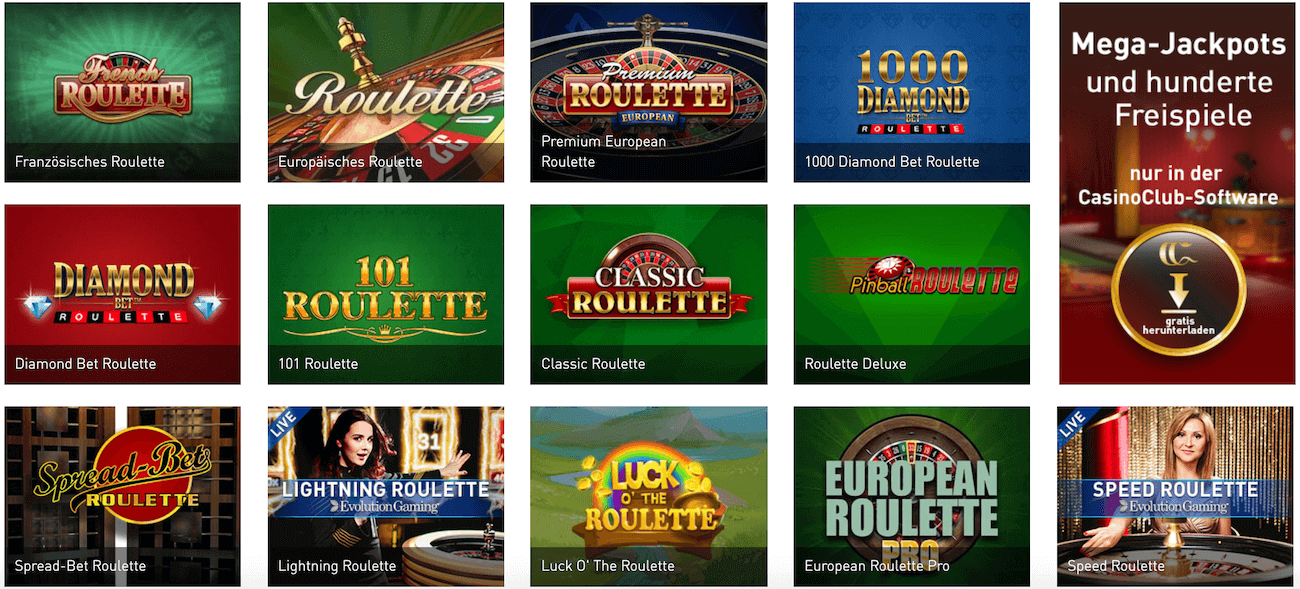Choose the Classic Roulette game tile
This screenshot has width=1300, height=589.
(x=649, y=294)
